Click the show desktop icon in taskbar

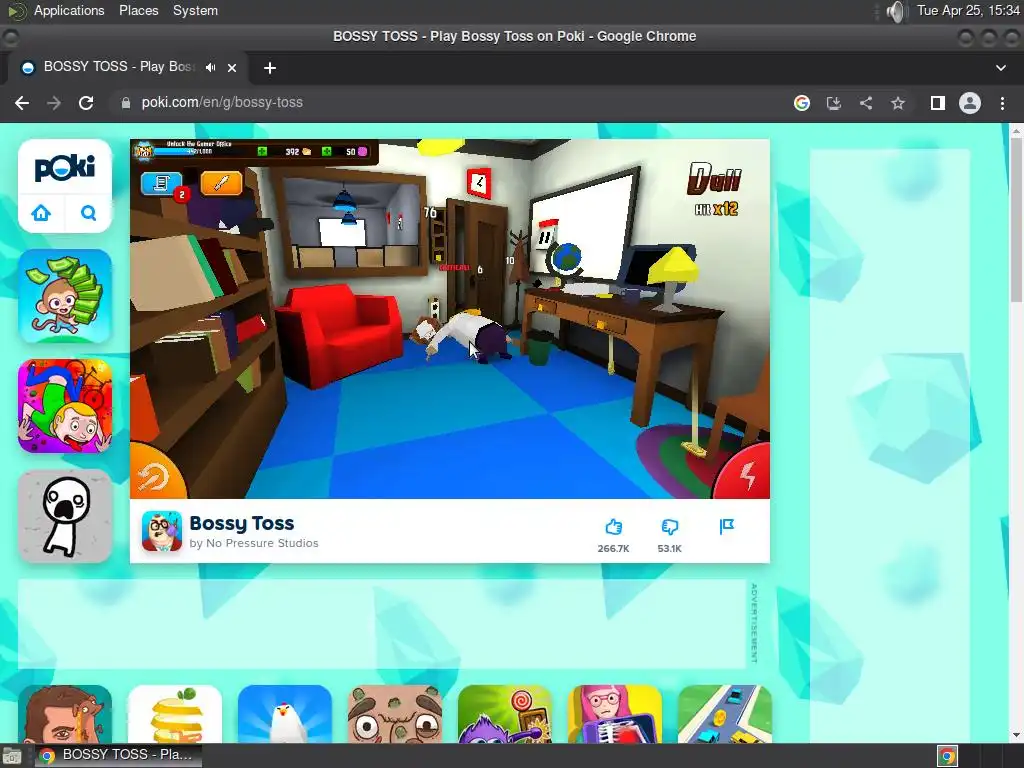click(x=12, y=756)
